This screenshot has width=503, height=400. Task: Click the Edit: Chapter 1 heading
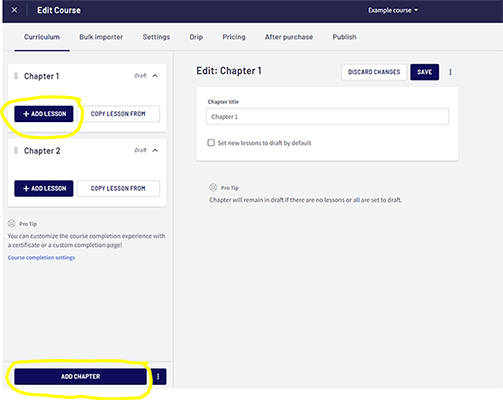point(229,71)
